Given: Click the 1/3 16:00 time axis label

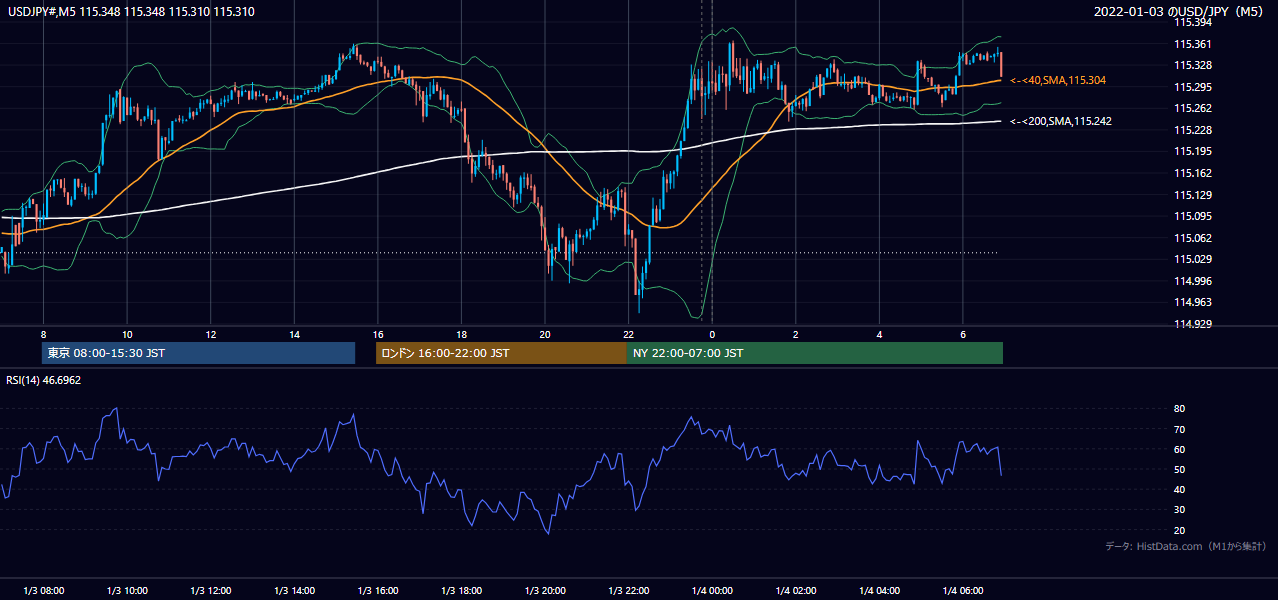Looking at the screenshot, I should (x=377, y=590).
